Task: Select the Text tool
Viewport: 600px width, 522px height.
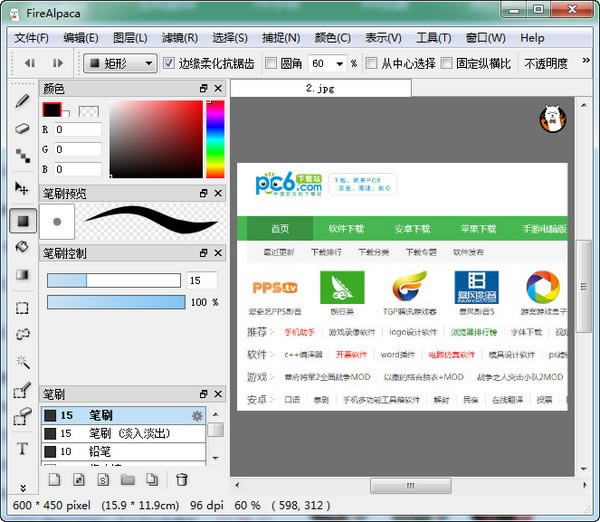Action: pos(22,448)
